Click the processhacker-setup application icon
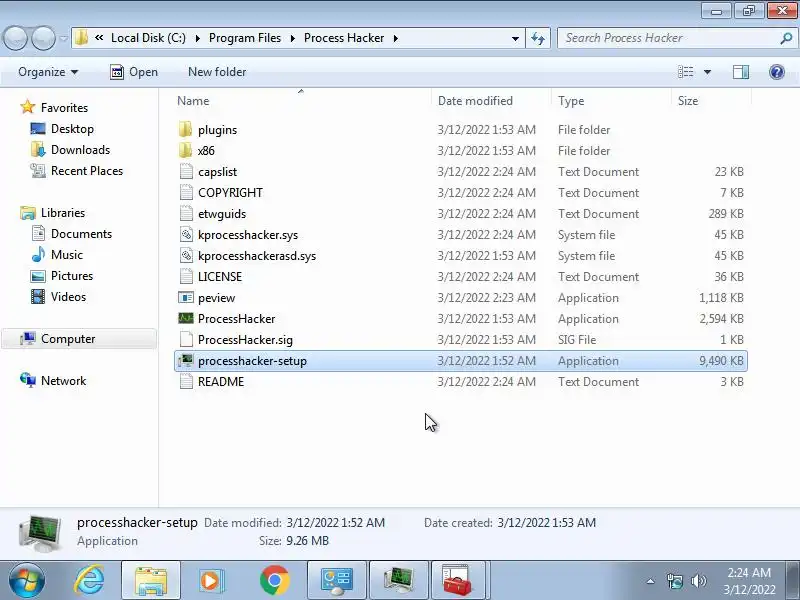This screenshot has width=800, height=600. coord(186,361)
